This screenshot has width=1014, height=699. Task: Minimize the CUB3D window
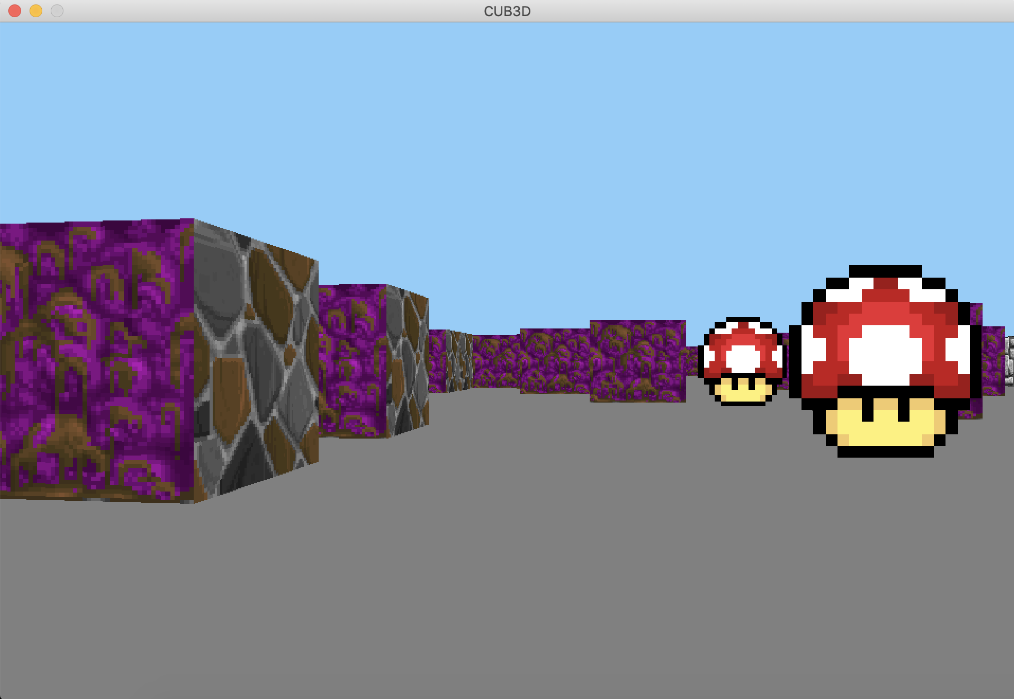pos(36,11)
